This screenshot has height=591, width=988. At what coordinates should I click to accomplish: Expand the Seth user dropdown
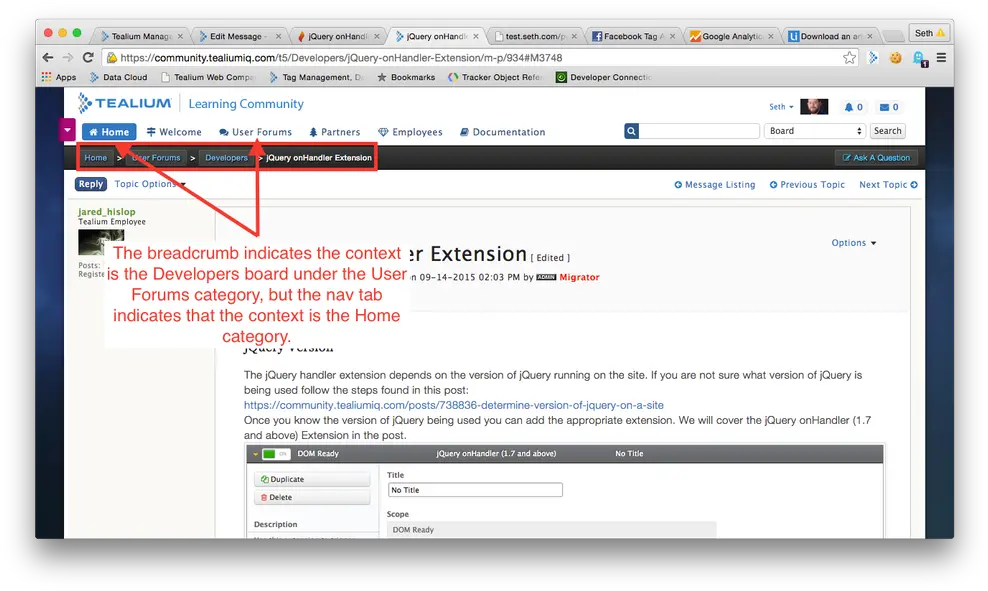pos(781,107)
